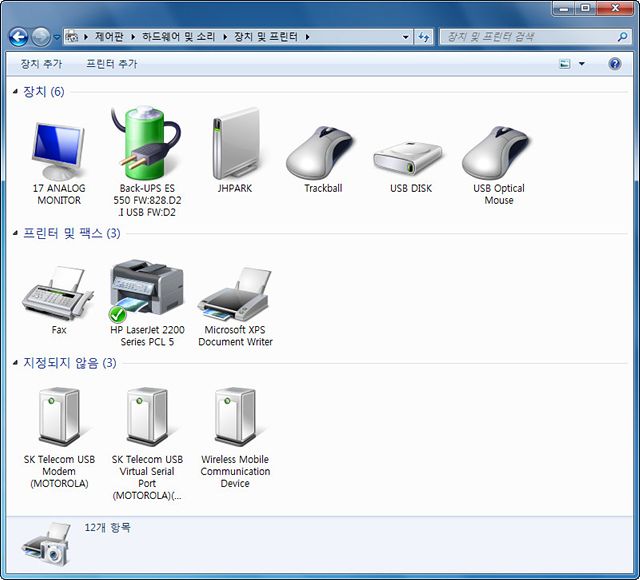Expand the arrow after 하드웨어 및 소리 breadcrumb
The height and width of the screenshot is (580, 640).
225,37
